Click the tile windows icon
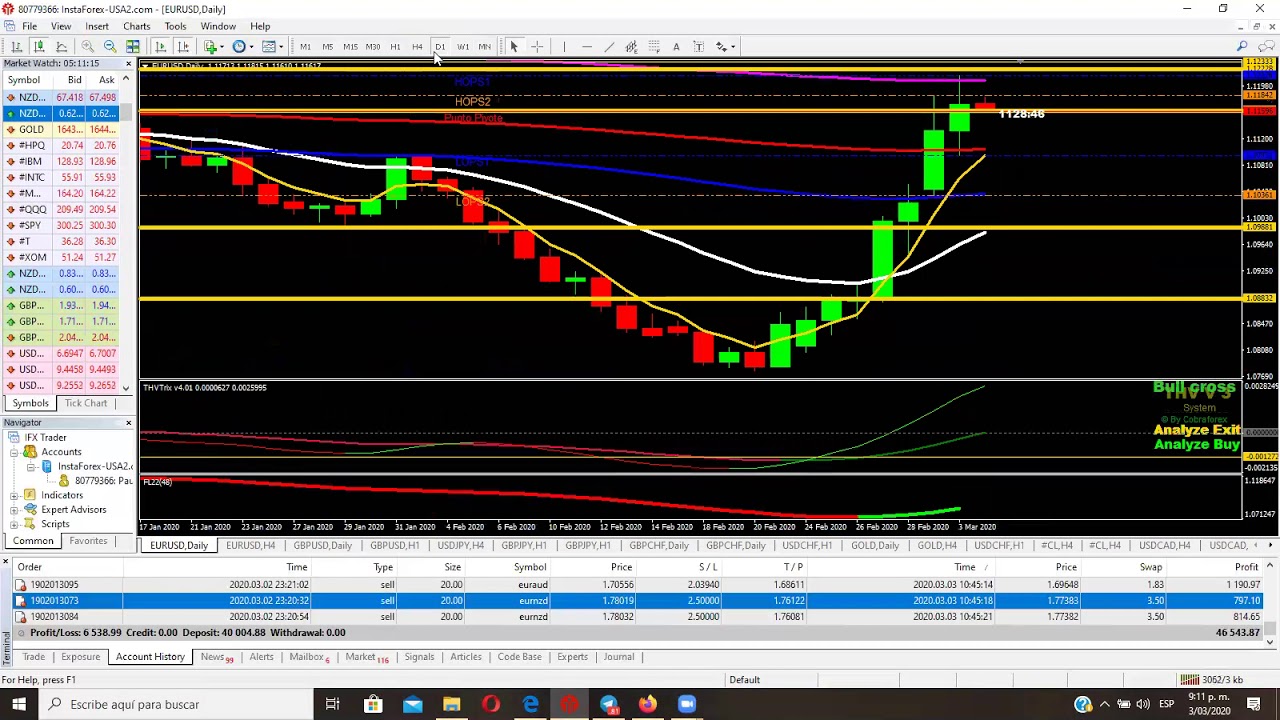Screen dimensions: 1280x720 pyautogui.click(x=132, y=46)
